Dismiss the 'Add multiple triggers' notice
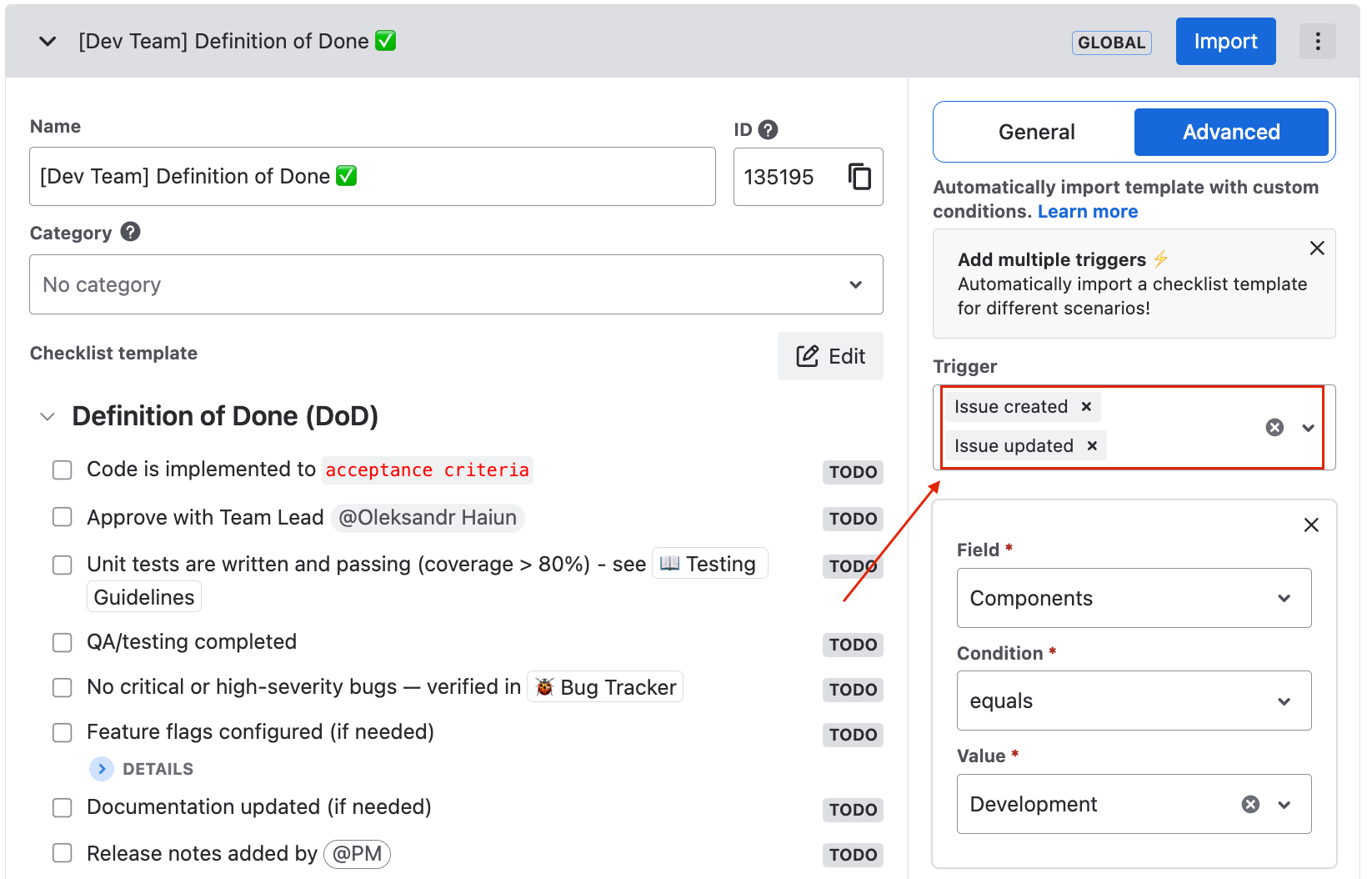Screen dimensions: 1372x879 click(x=1317, y=248)
